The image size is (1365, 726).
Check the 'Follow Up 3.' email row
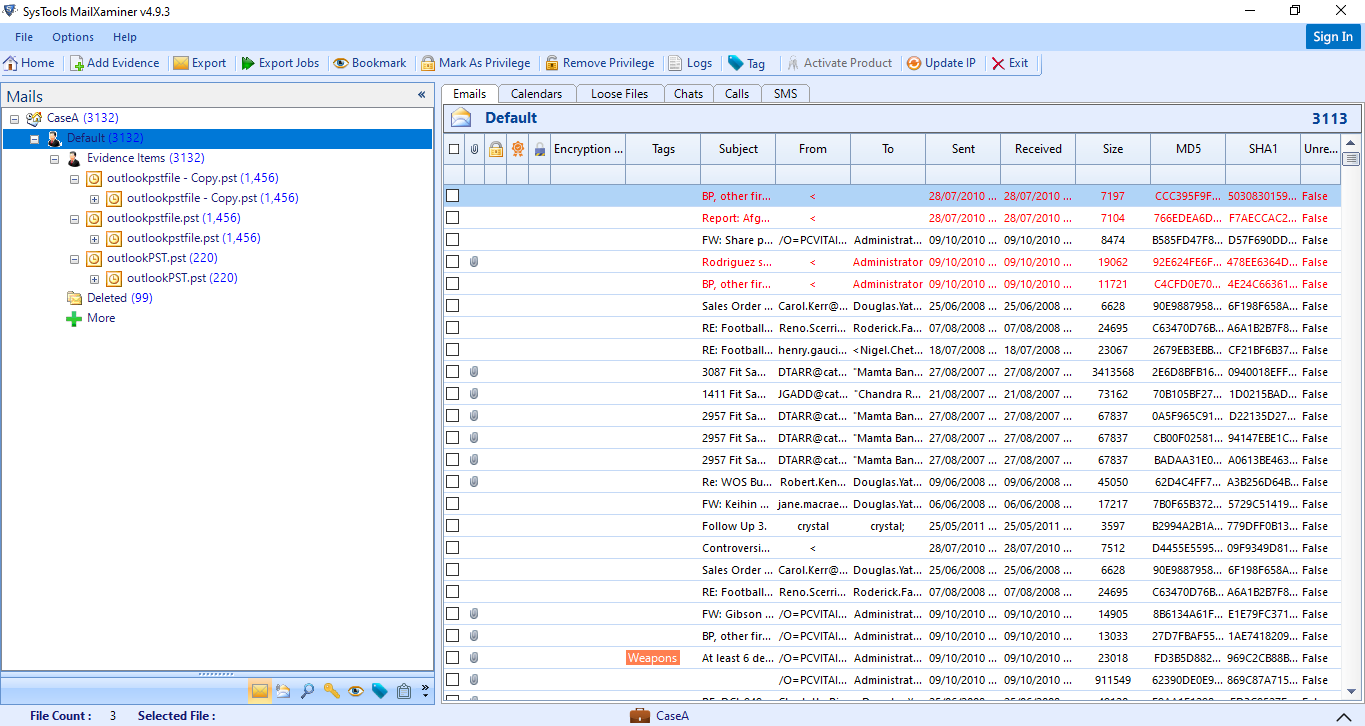click(x=453, y=526)
